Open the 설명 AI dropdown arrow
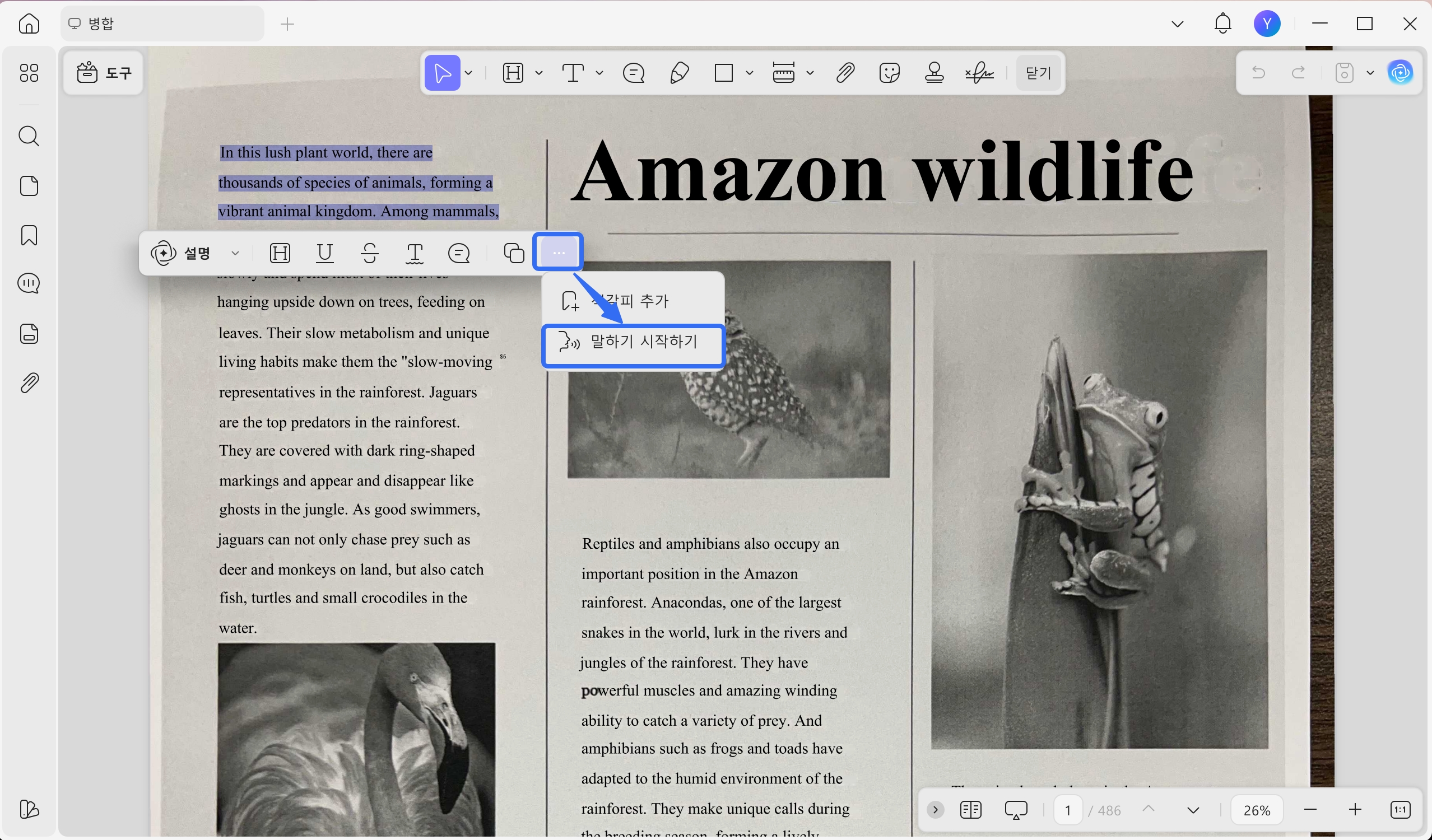The width and height of the screenshot is (1432, 840). [235, 253]
